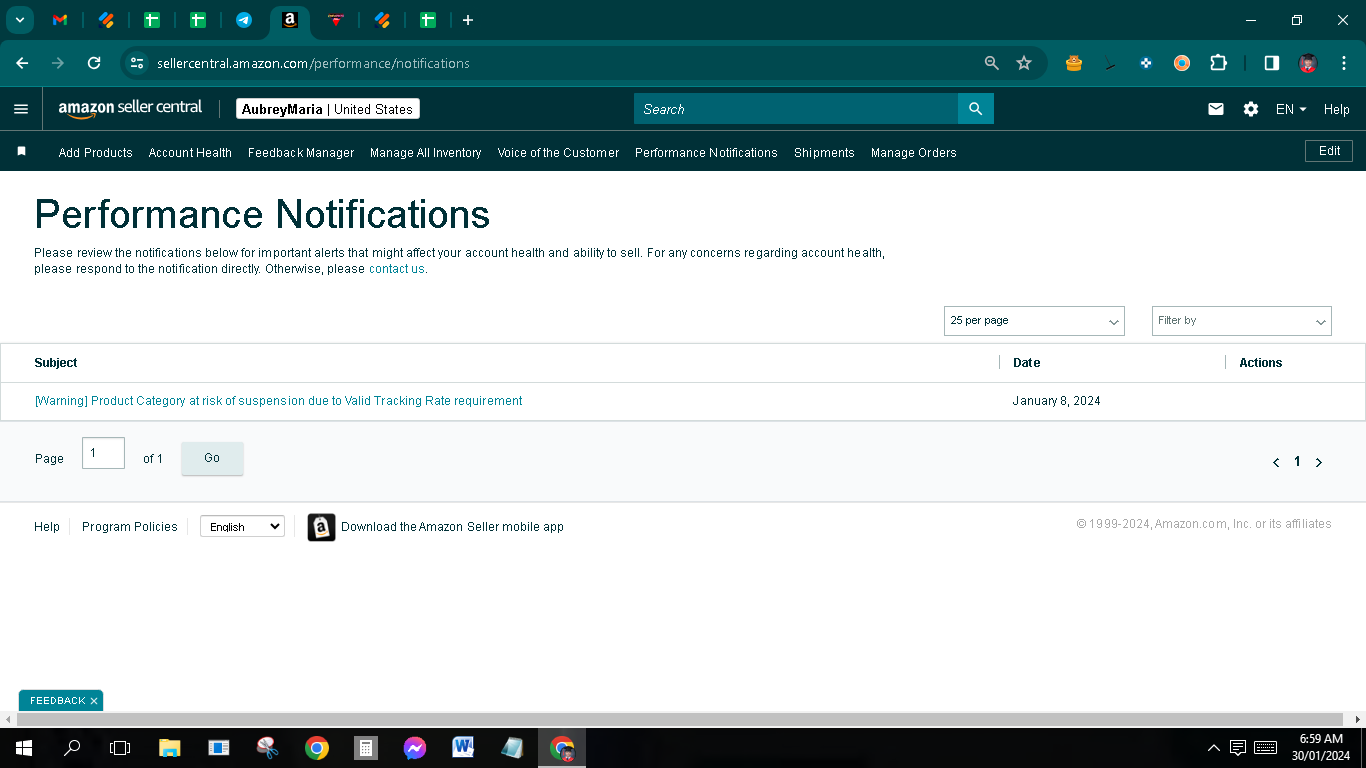The height and width of the screenshot is (768, 1366).
Task: Click the browser address bar URL
Action: click(313, 63)
